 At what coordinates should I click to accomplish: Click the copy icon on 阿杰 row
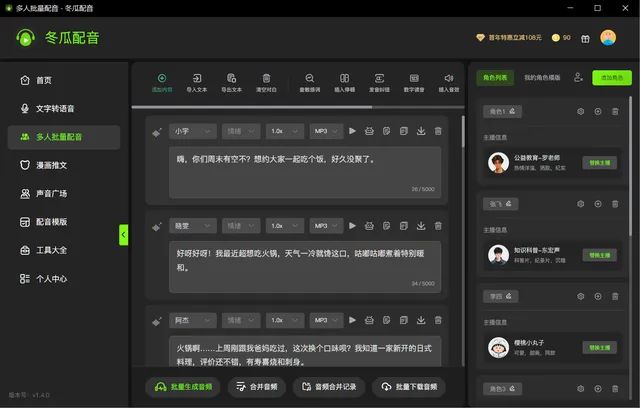[x=404, y=320]
